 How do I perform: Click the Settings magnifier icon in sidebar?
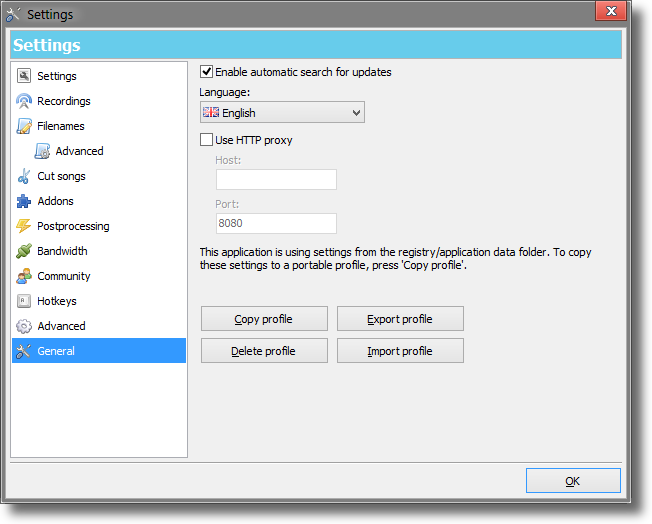24,76
